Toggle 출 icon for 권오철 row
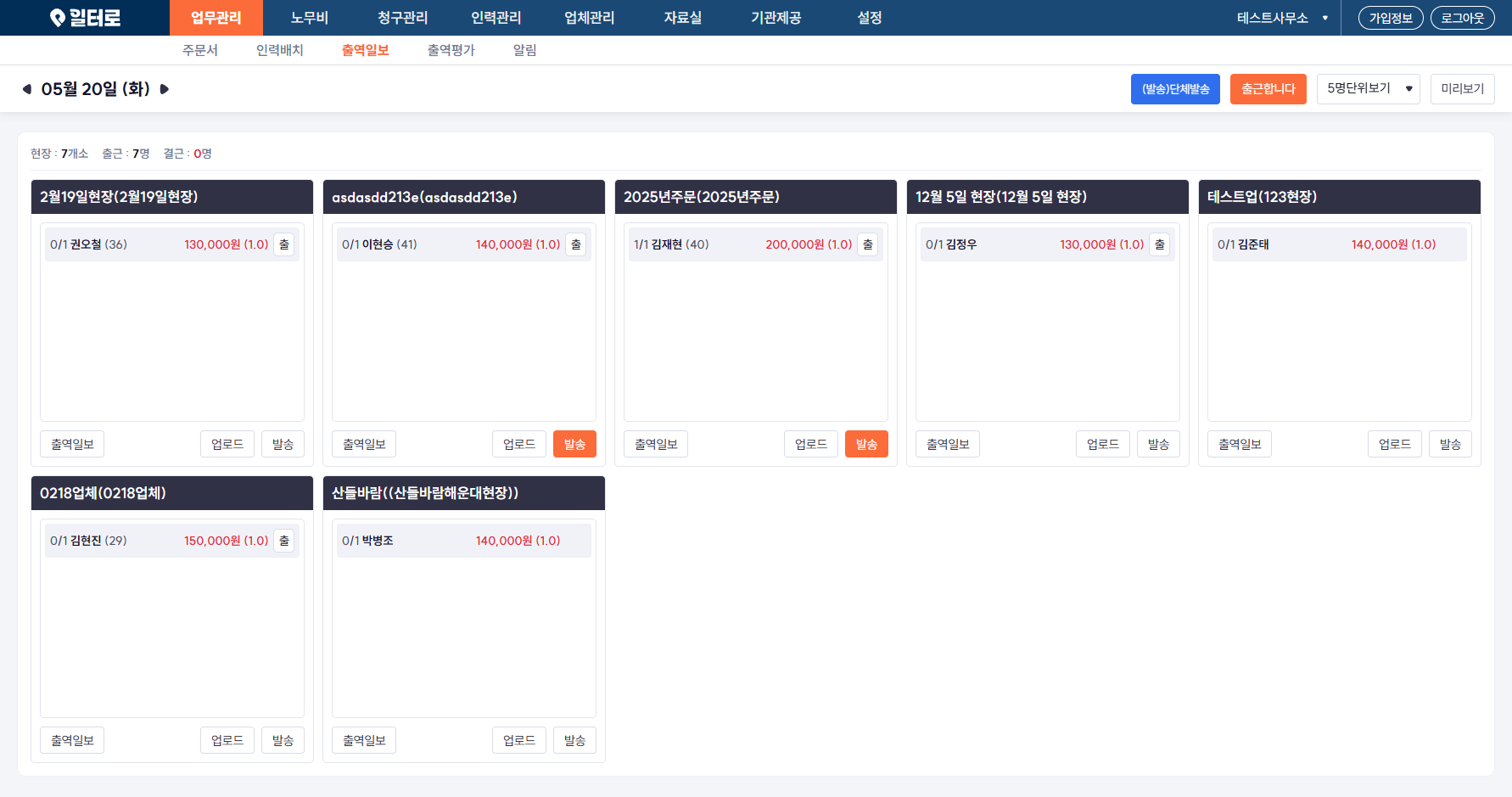 (x=284, y=244)
